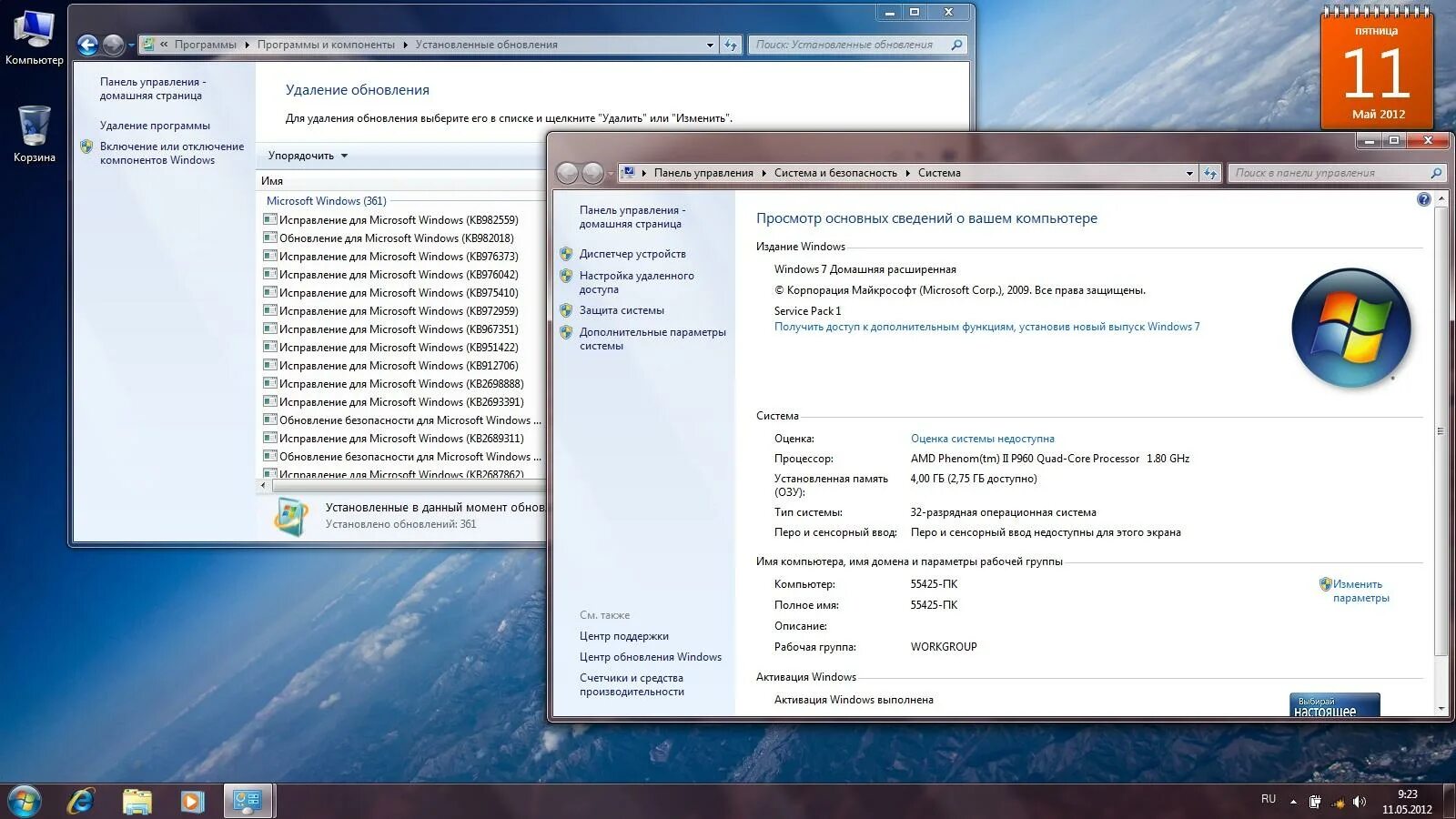
Task: Click search magnifier in Updates window
Action: pos(956,45)
